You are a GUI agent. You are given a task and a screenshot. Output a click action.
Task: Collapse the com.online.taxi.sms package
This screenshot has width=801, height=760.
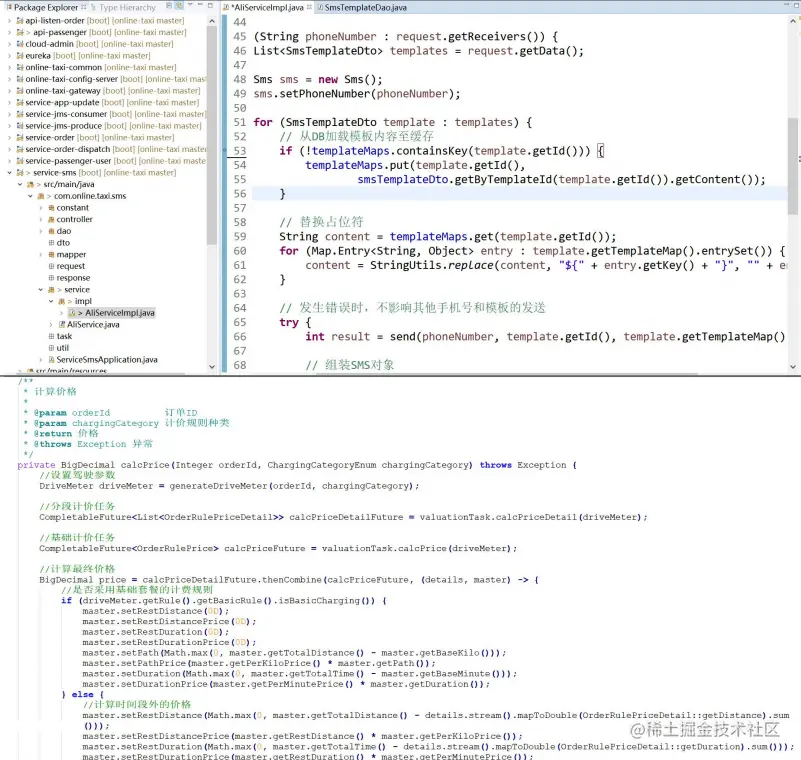[30, 196]
